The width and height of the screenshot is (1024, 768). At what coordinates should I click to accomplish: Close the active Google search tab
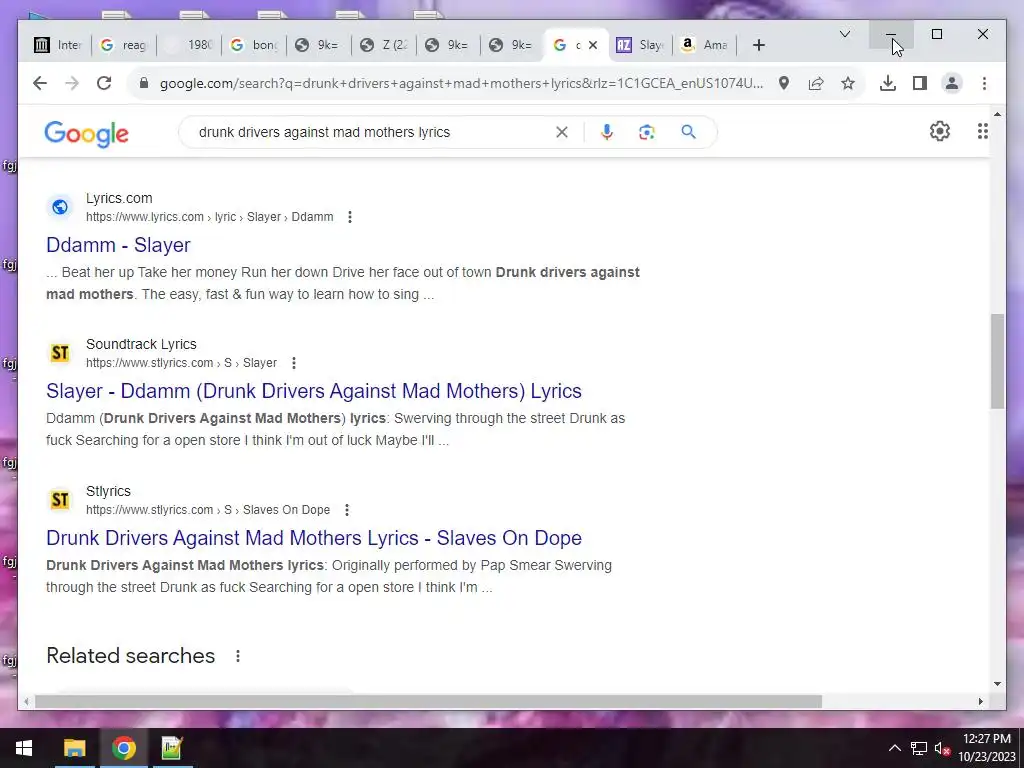[x=593, y=45]
